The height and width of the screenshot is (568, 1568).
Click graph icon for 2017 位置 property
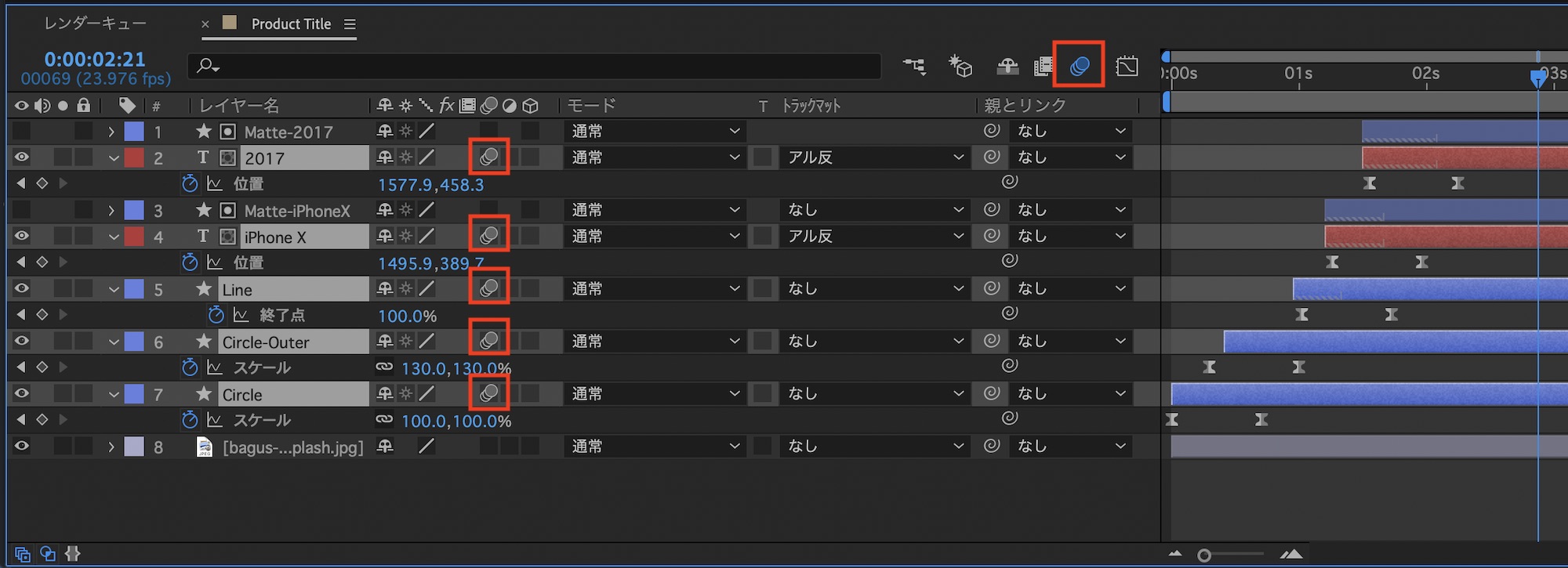tap(215, 184)
